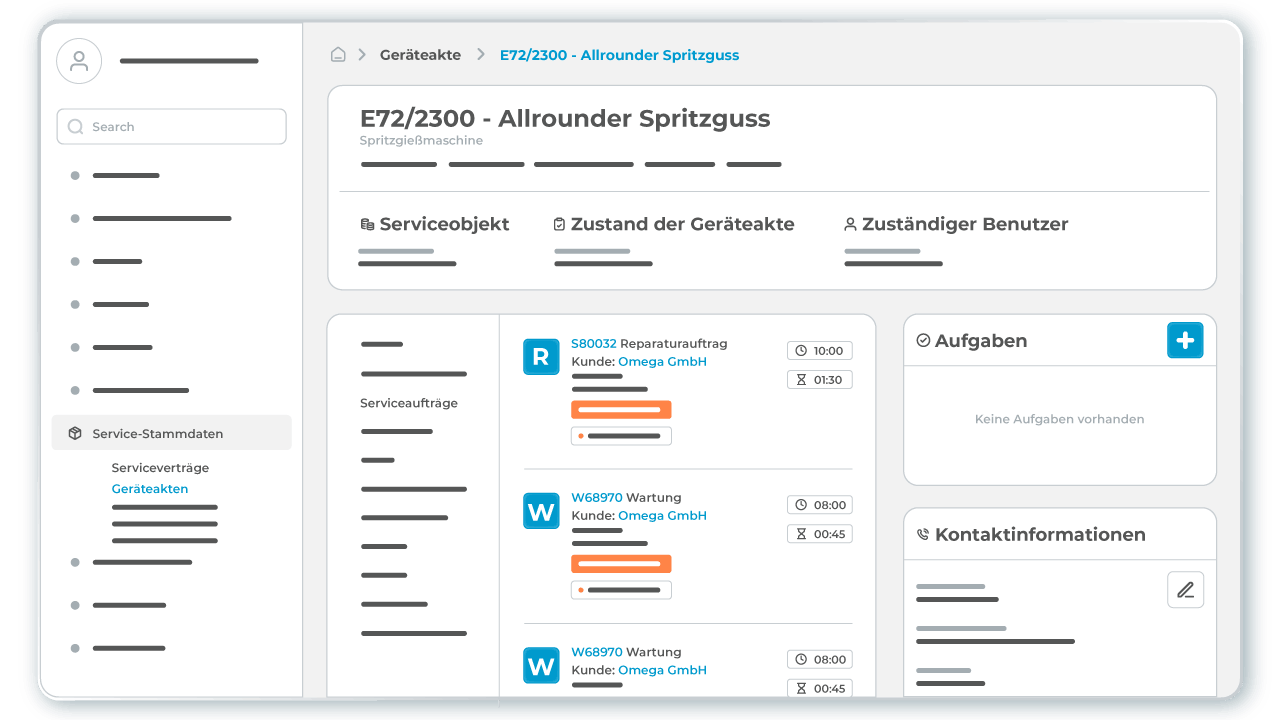This screenshot has width=1280, height=720.
Task: Open the R badge on Reparaturauftrag S80032
Action: 540,356
